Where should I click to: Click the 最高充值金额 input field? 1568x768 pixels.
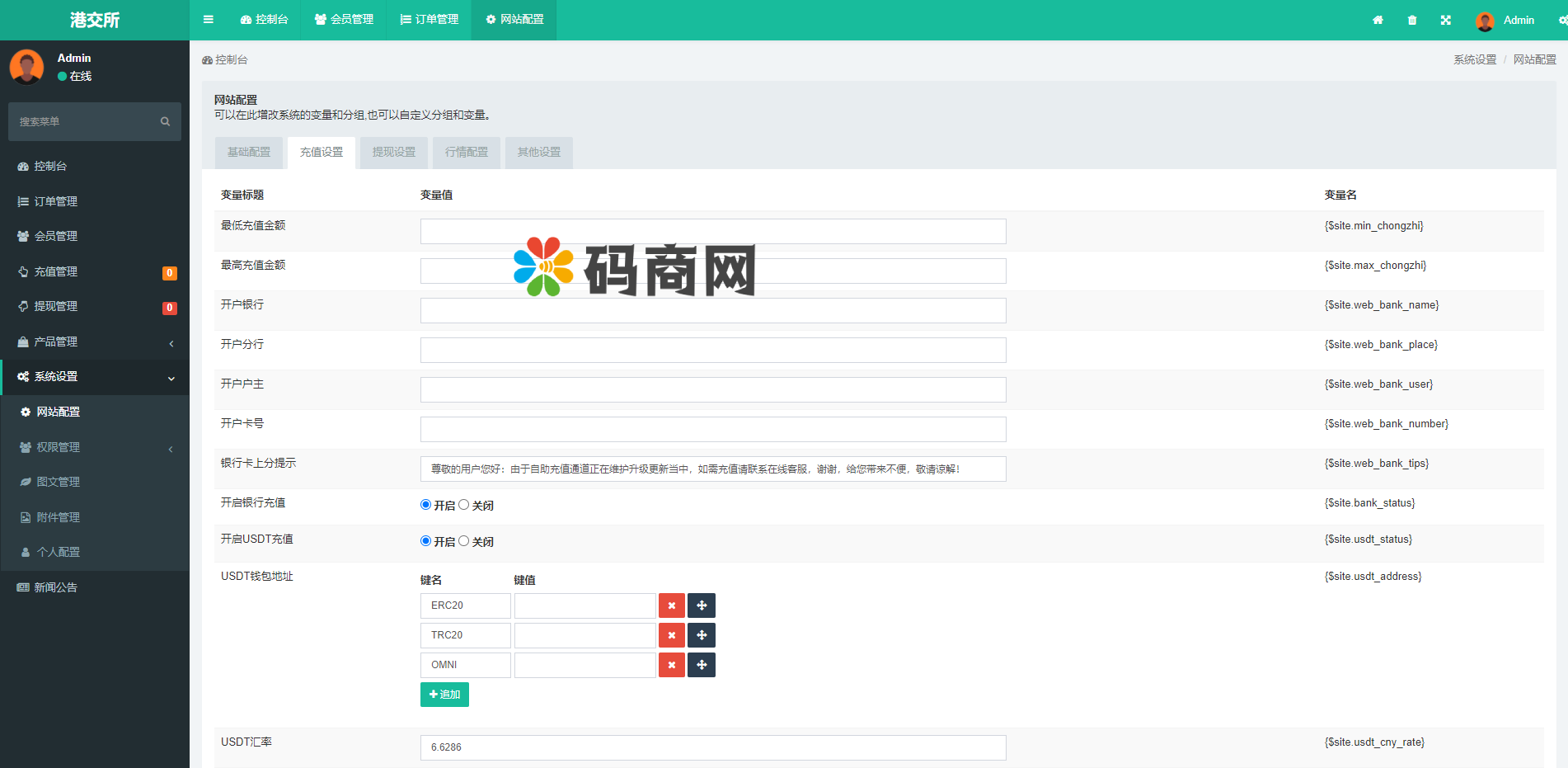click(x=713, y=271)
